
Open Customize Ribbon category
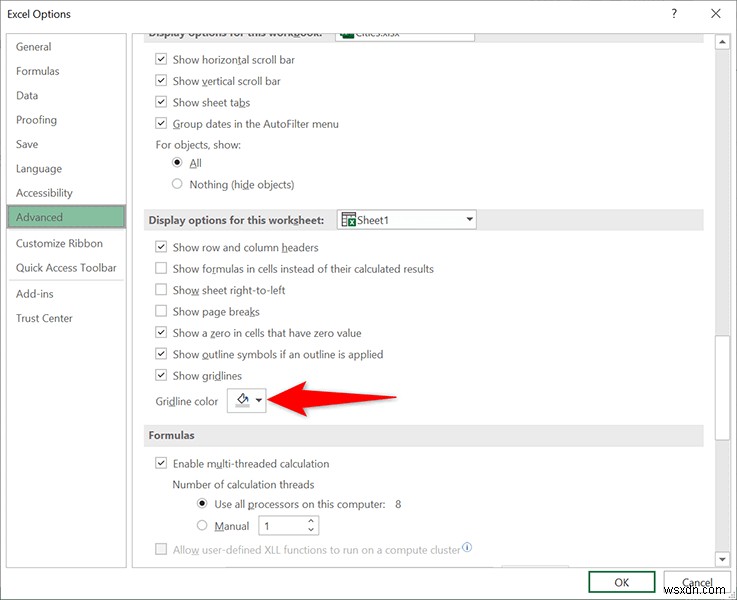(x=66, y=243)
